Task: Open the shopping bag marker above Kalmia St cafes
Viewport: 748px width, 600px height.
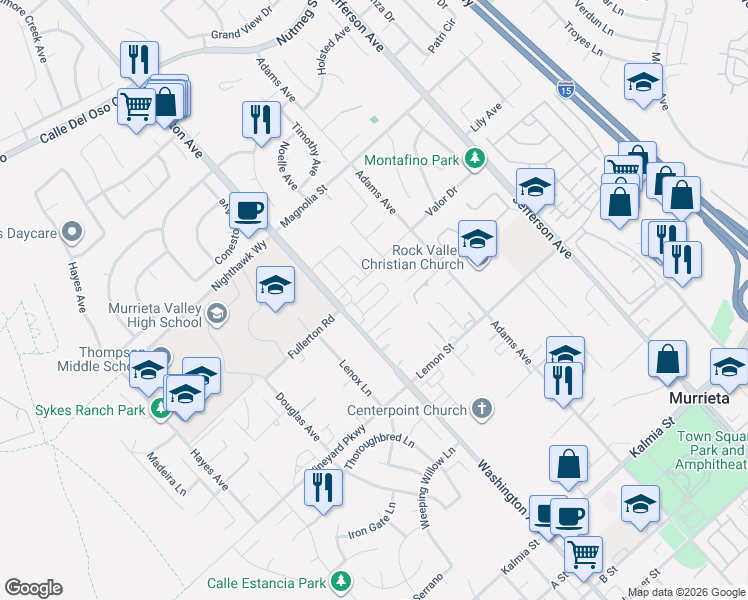Action: tap(568, 465)
